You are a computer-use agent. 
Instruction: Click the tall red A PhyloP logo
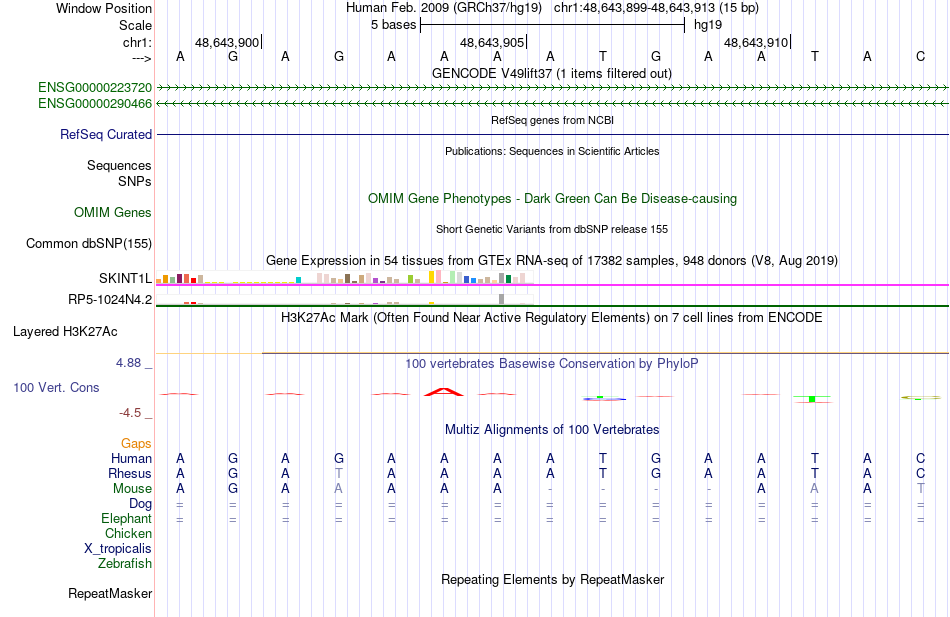click(x=444, y=392)
